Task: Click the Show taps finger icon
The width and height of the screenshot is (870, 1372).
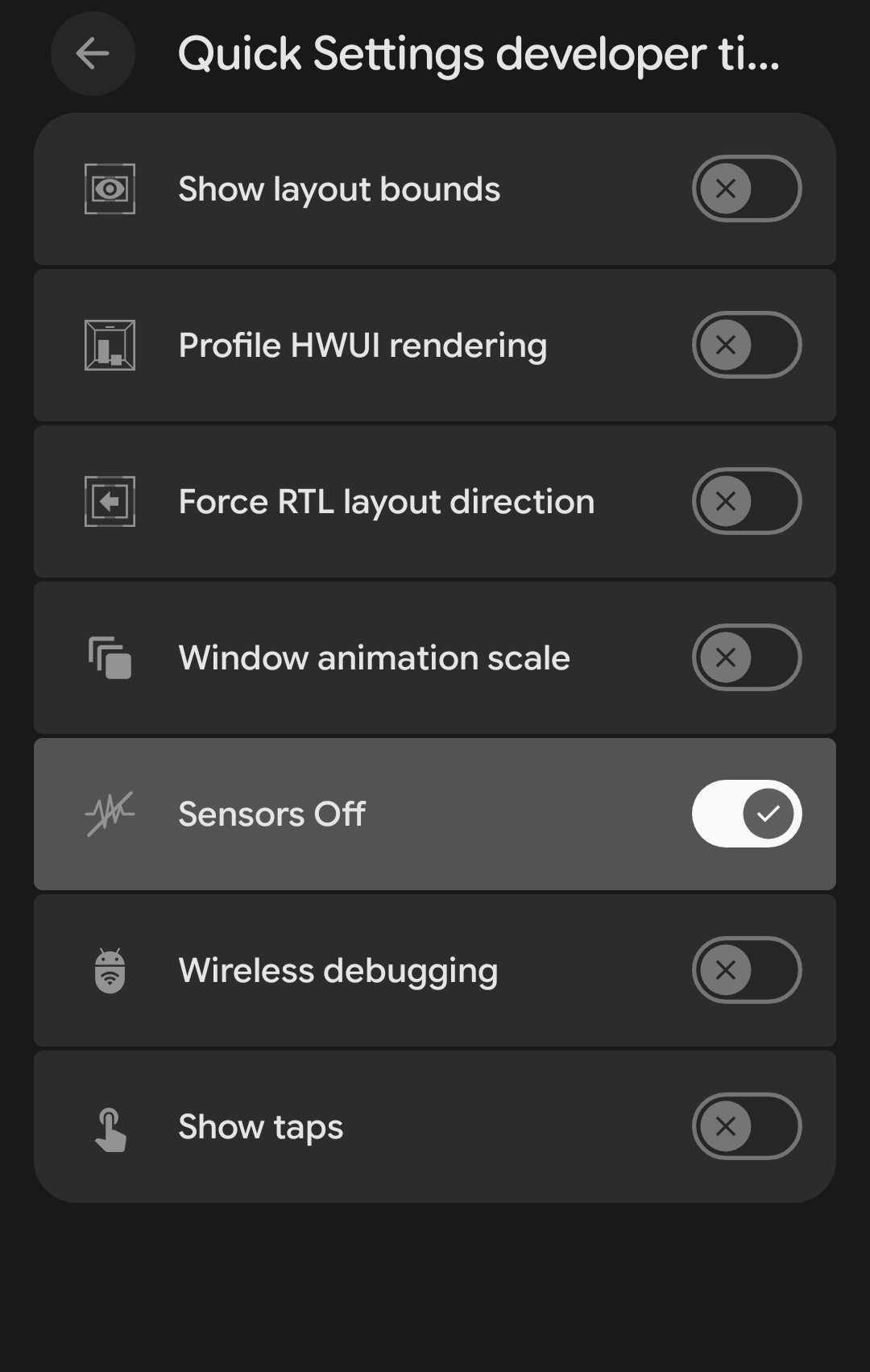Action: pyautogui.click(x=110, y=1128)
